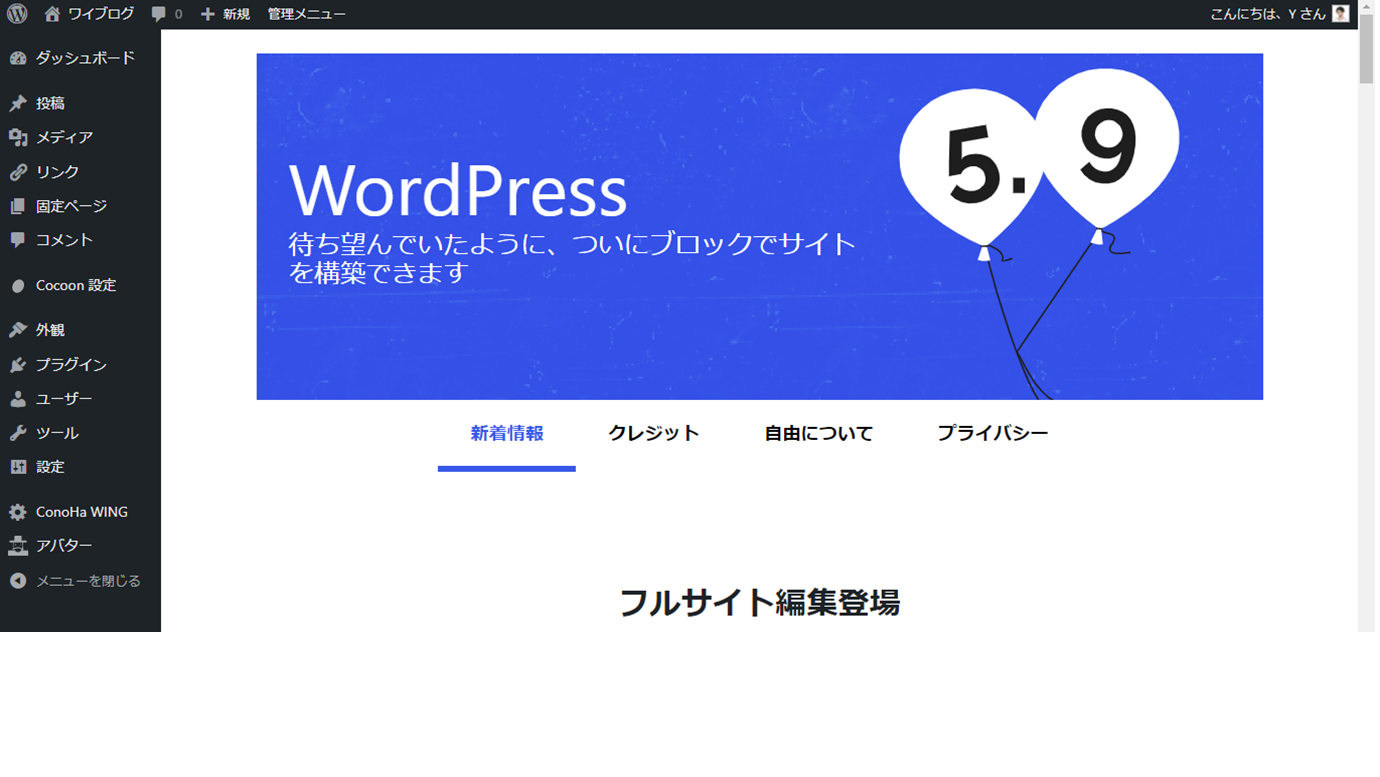Viewport: 1380px width, 777px height.
Task: Open プラグイン menu label
Action: pos(71,365)
